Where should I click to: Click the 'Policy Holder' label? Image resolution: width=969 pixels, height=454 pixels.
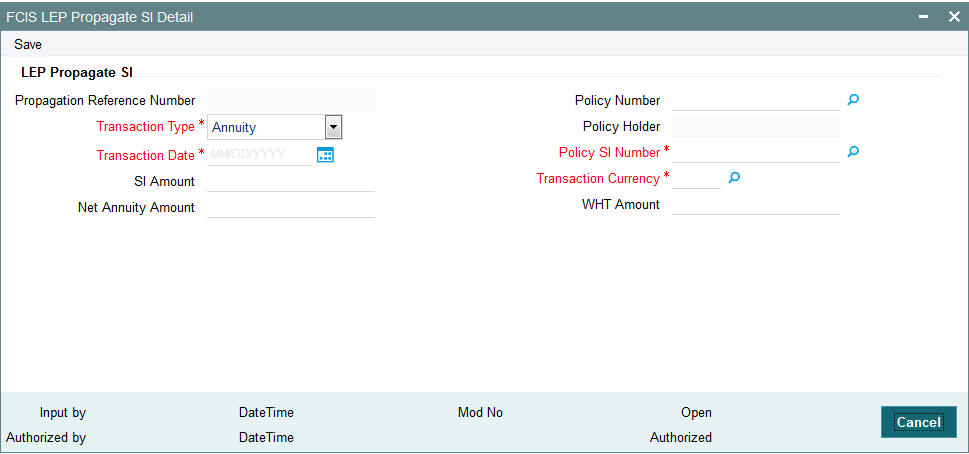pos(621,126)
